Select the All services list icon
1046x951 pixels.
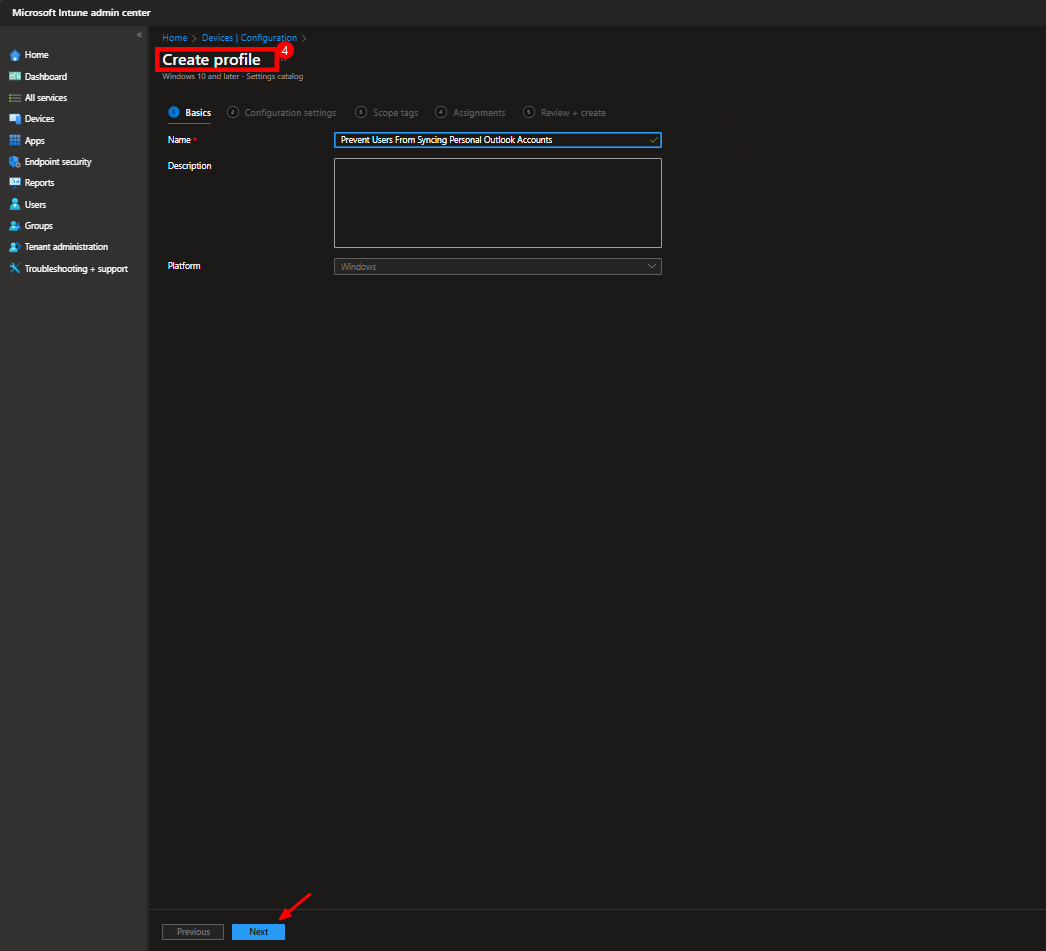click(15, 98)
